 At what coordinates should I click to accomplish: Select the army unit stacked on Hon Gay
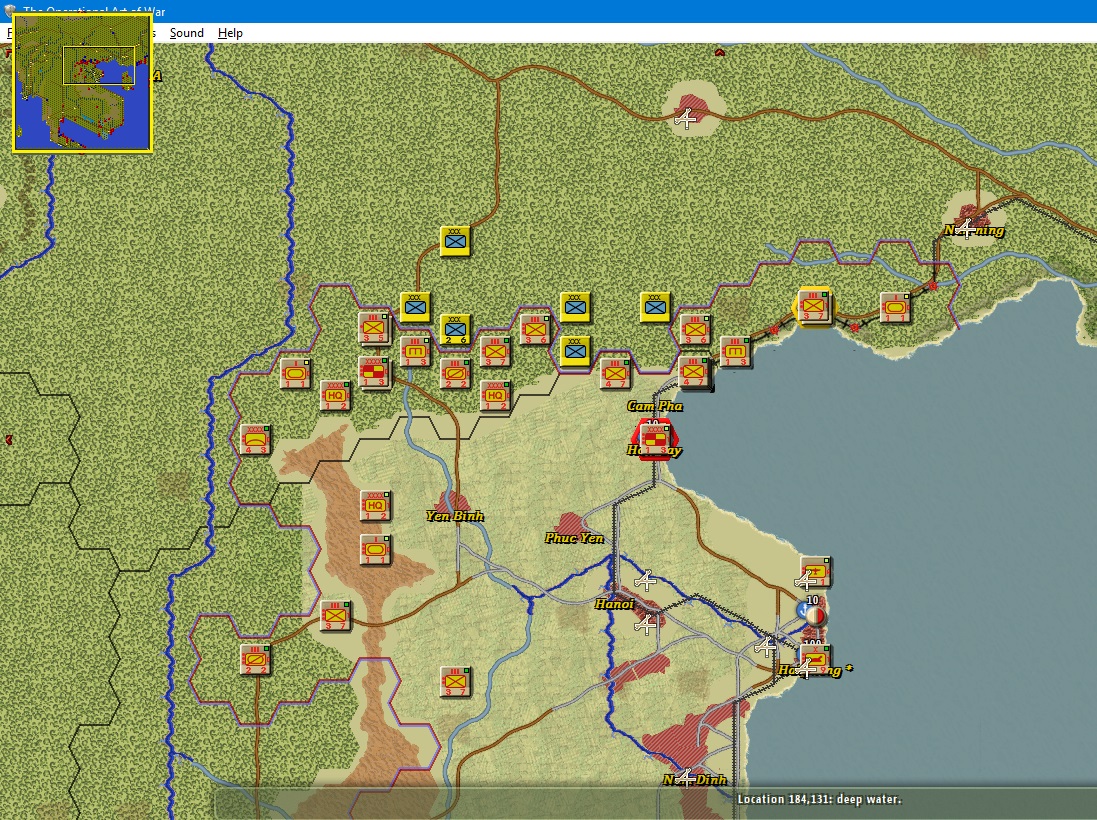655,439
